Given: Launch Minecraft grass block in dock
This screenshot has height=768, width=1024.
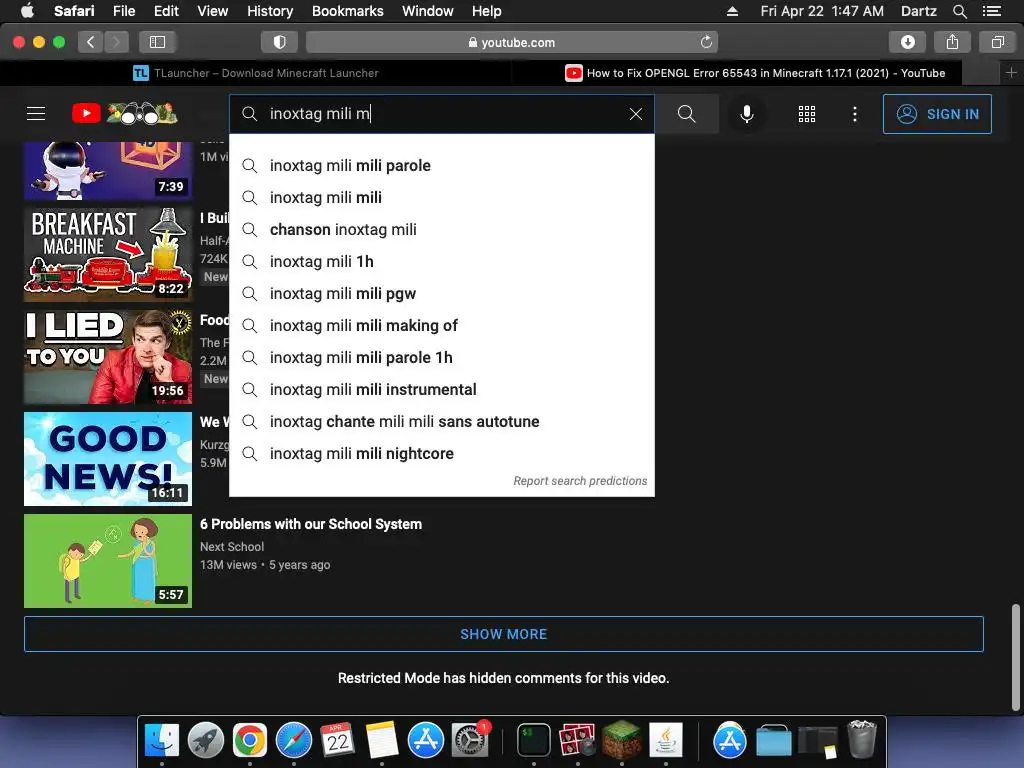Looking at the screenshot, I should (x=621, y=739).
